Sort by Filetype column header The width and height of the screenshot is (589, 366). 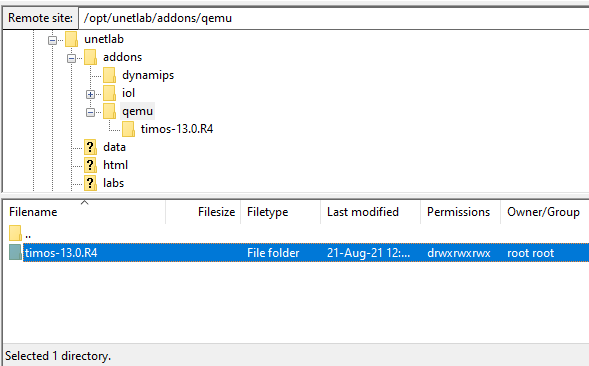click(x=281, y=212)
